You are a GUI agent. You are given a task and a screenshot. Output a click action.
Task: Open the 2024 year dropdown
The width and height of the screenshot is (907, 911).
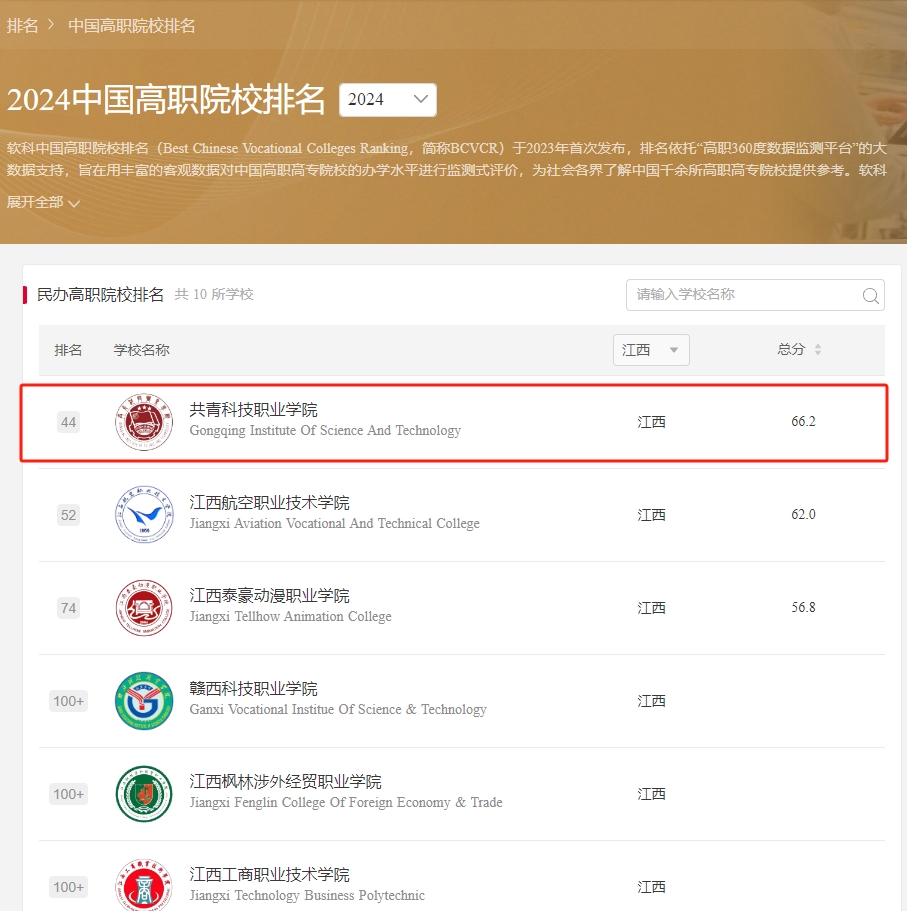[x=388, y=100]
